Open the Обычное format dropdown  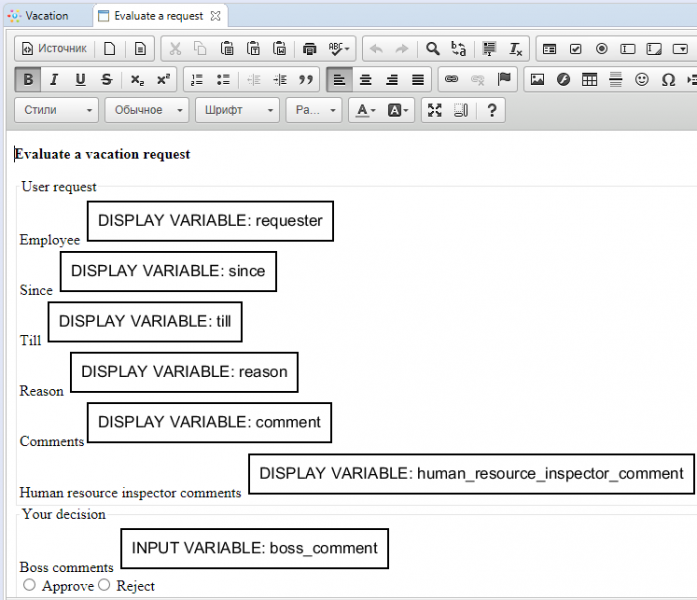coord(146,111)
